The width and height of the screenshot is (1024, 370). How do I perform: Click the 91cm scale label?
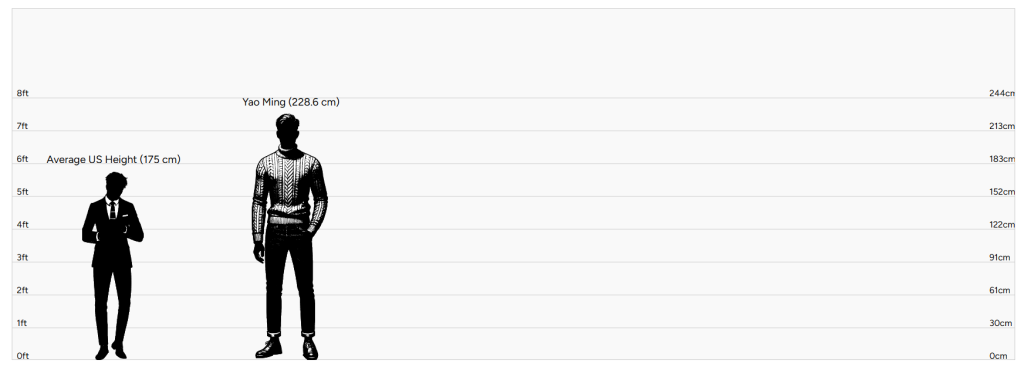click(x=999, y=258)
